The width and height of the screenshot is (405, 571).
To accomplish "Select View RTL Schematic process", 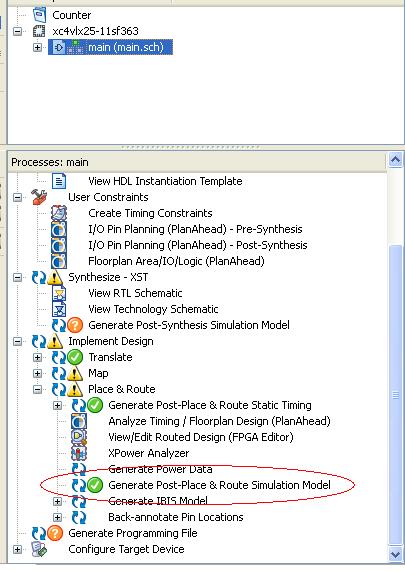I will 135,293.
